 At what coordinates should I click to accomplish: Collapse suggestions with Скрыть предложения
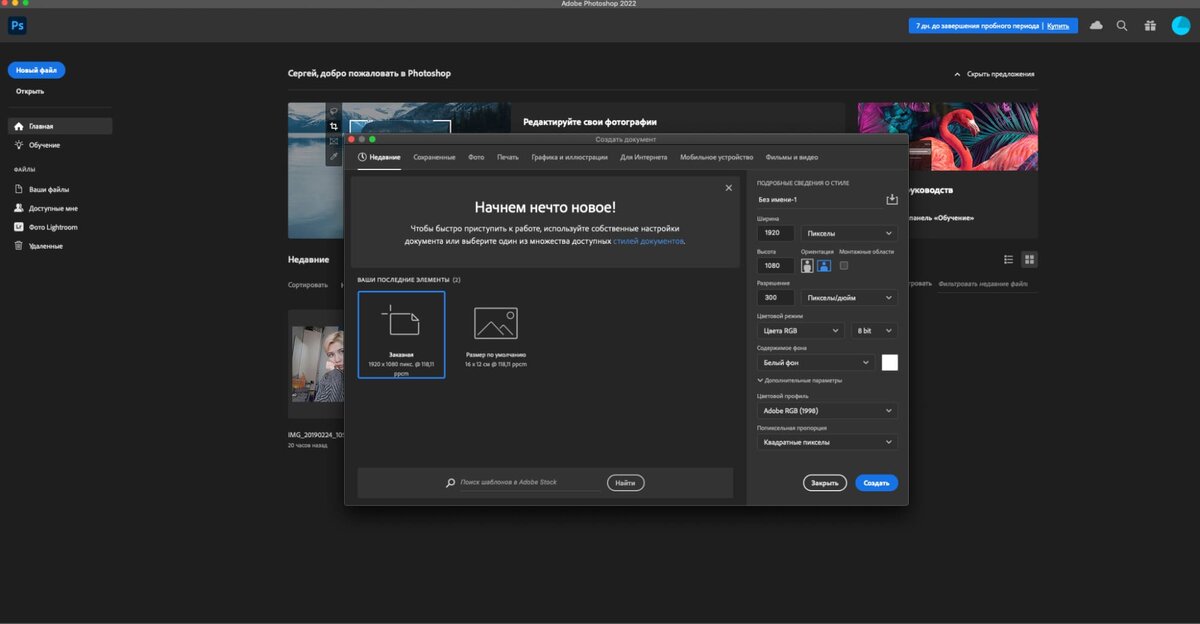point(994,74)
